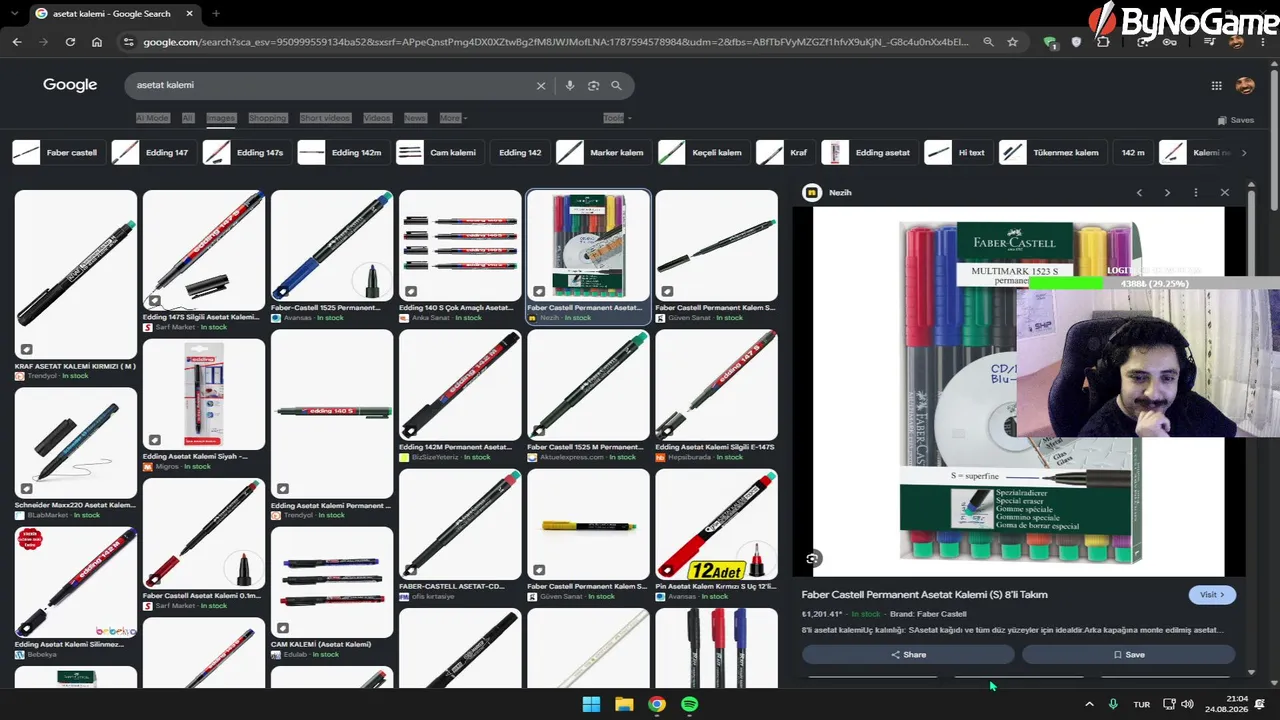
Task: Select the Images tab
Action: (x=221, y=118)
